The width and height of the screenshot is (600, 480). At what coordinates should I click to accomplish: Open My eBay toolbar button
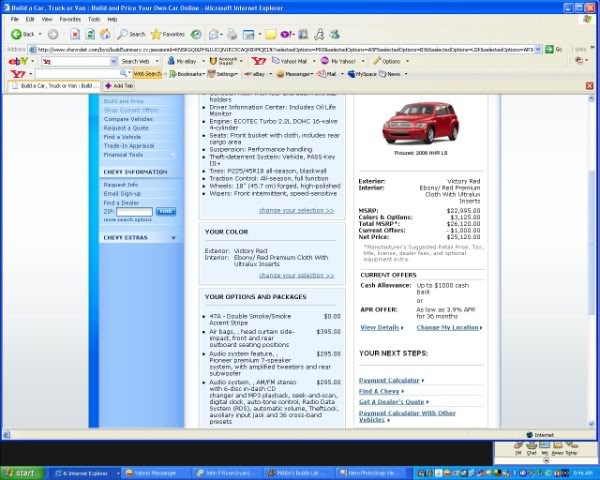point(183,61)
